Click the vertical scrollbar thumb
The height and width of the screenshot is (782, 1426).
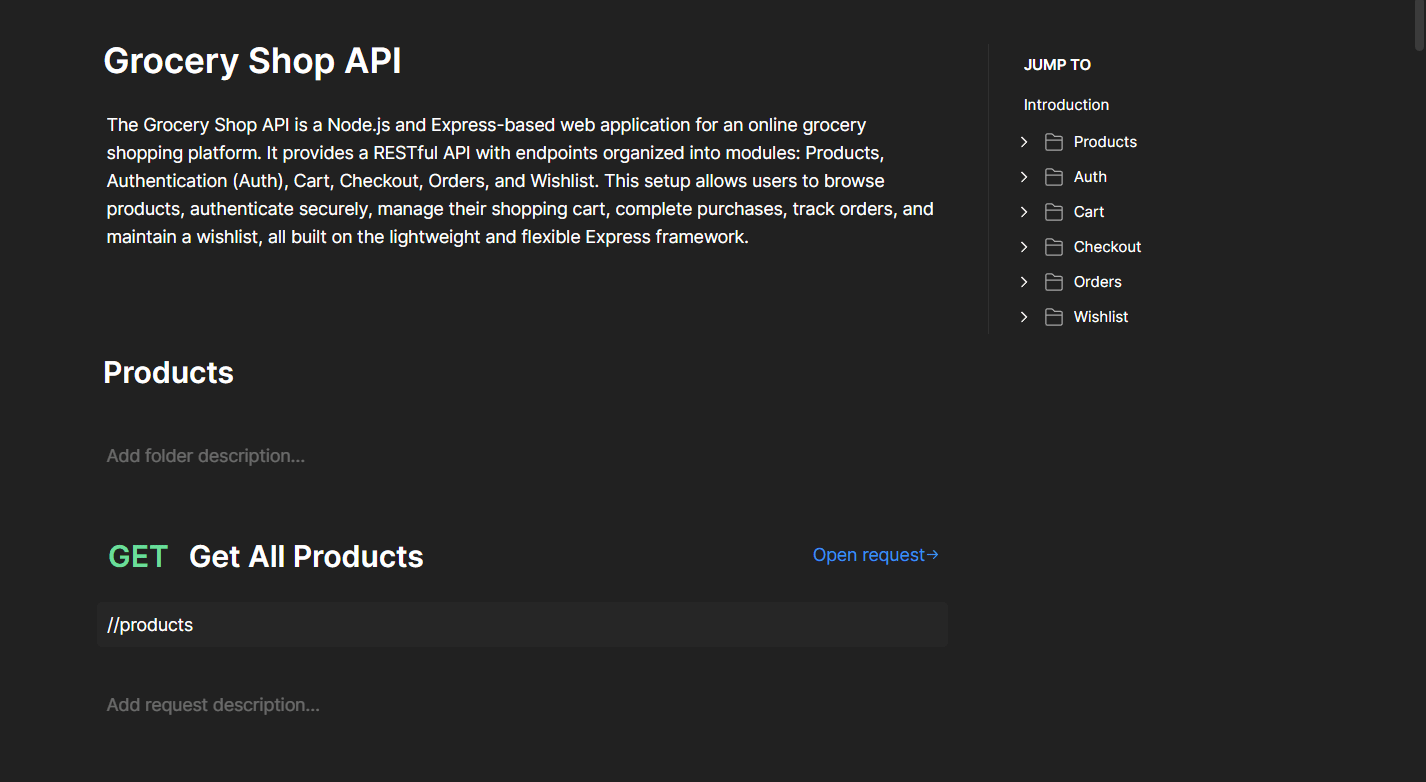tap(1420, 25)
